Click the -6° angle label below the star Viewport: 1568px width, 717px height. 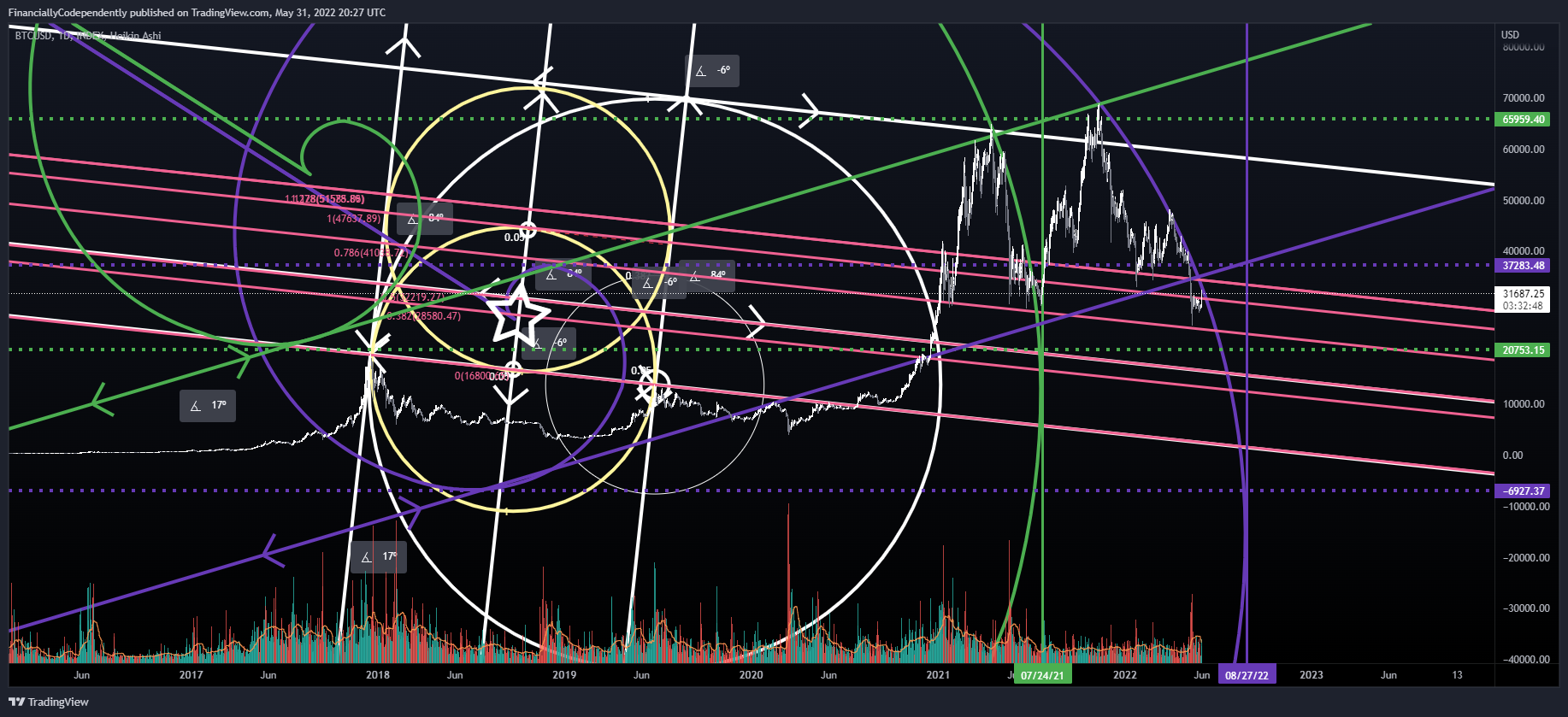pyautogui.click(x=549, y=344)
